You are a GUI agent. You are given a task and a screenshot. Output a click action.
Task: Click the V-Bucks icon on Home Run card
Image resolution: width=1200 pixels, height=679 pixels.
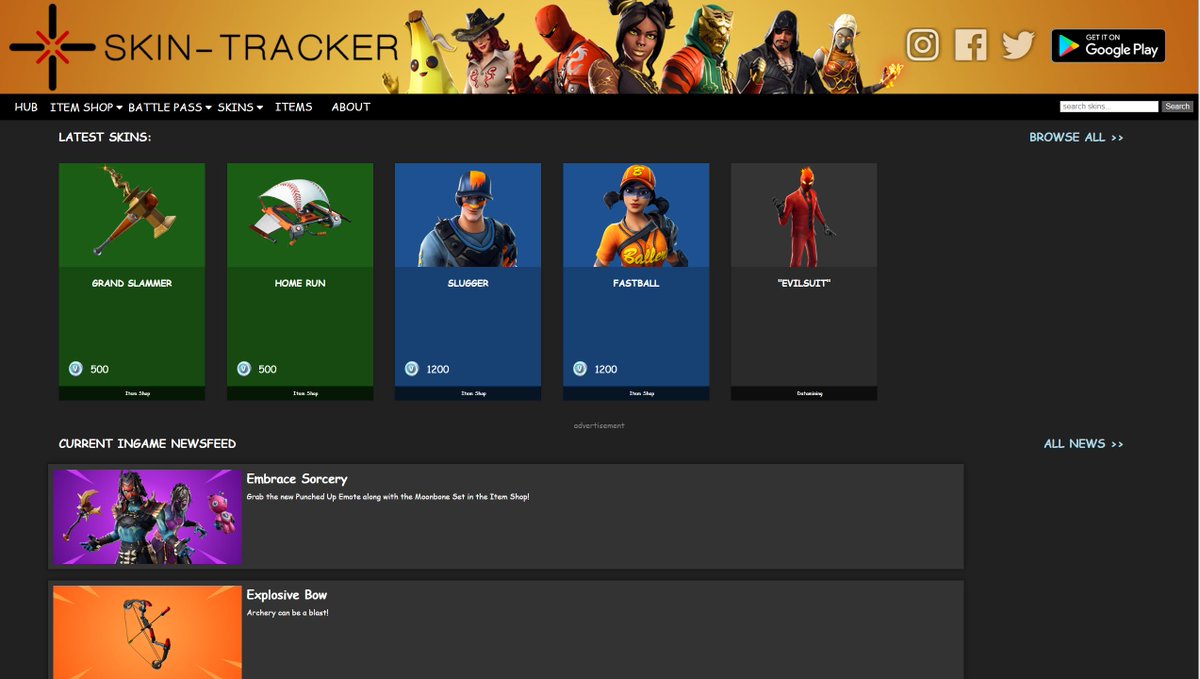pos(244,369)
